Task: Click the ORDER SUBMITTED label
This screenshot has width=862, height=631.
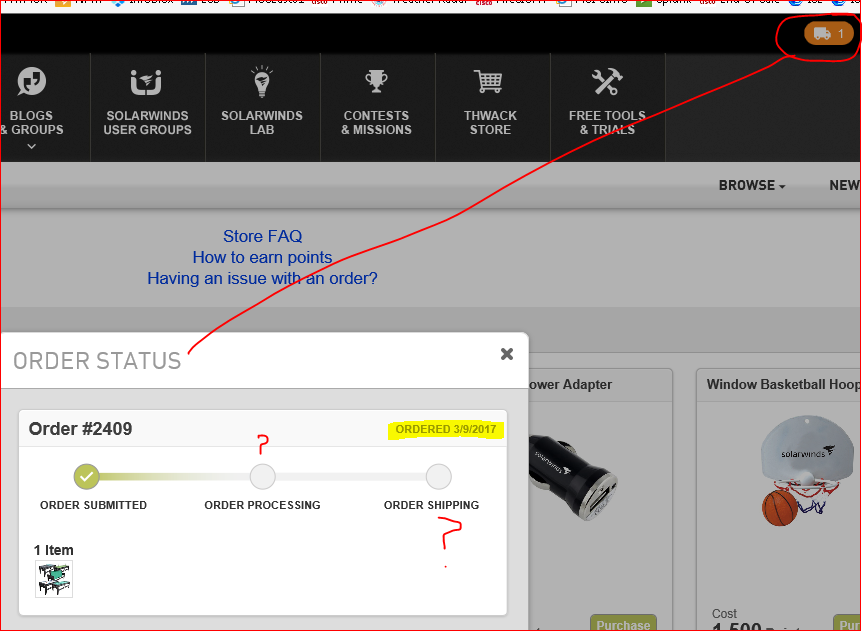Action: [x=93, y=505]
